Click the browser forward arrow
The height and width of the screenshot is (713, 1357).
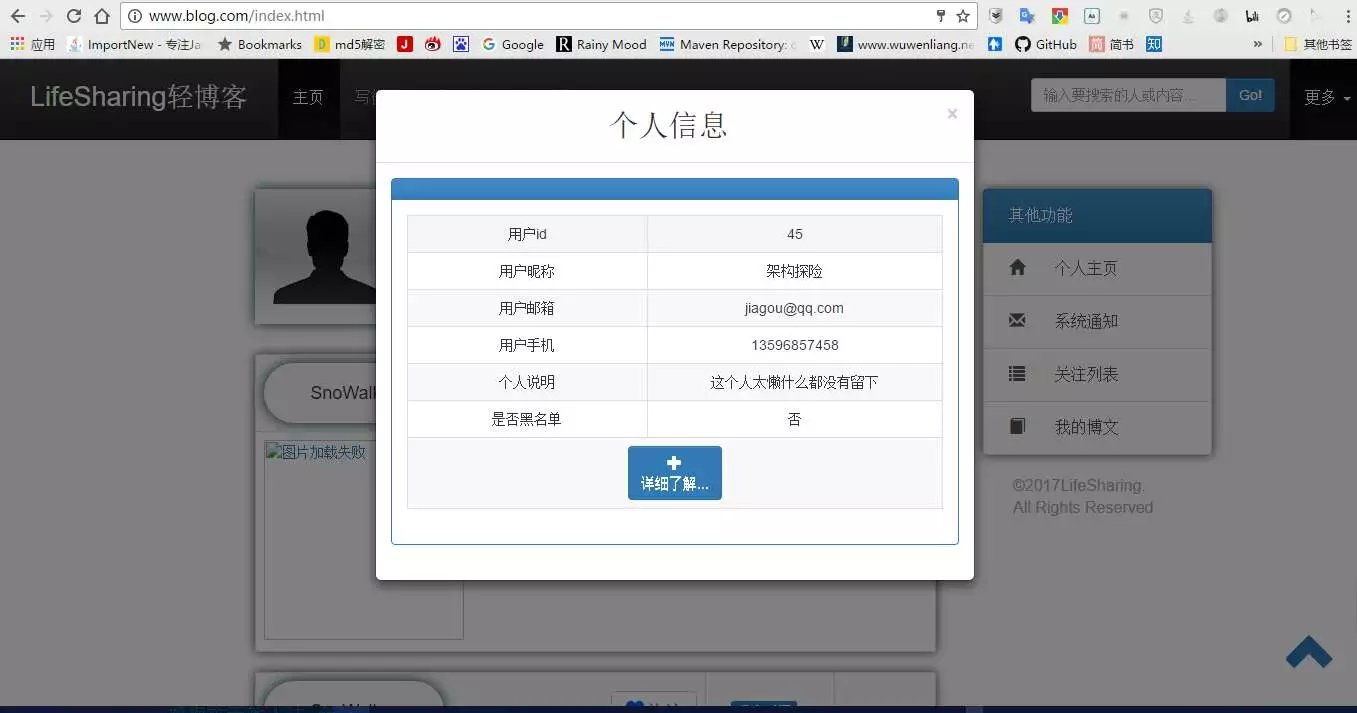point(45,16)
